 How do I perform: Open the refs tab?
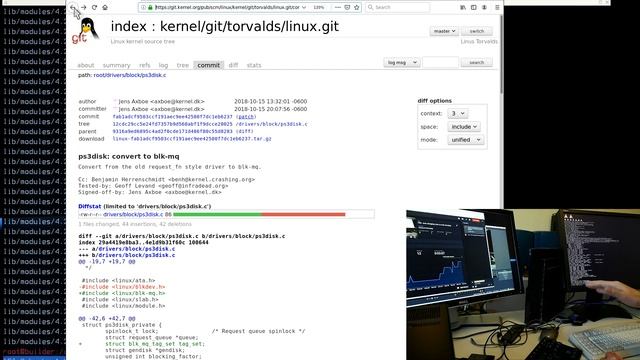(144, 65)
